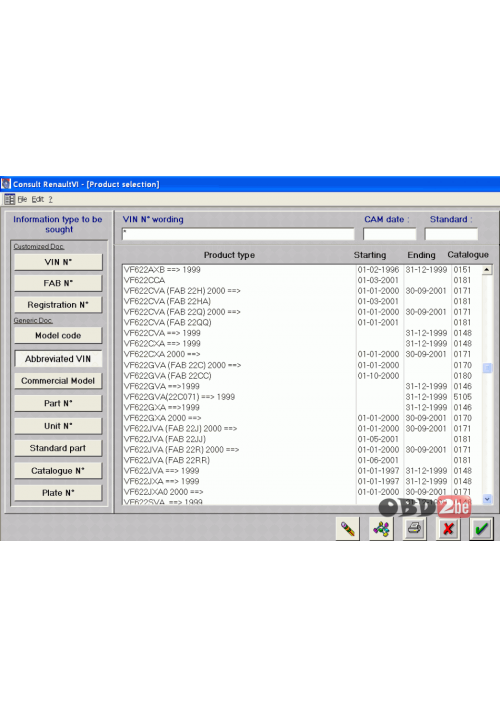
Task: Select row VF622CXA ==> 1999
Action: click(x=302, y=343)
